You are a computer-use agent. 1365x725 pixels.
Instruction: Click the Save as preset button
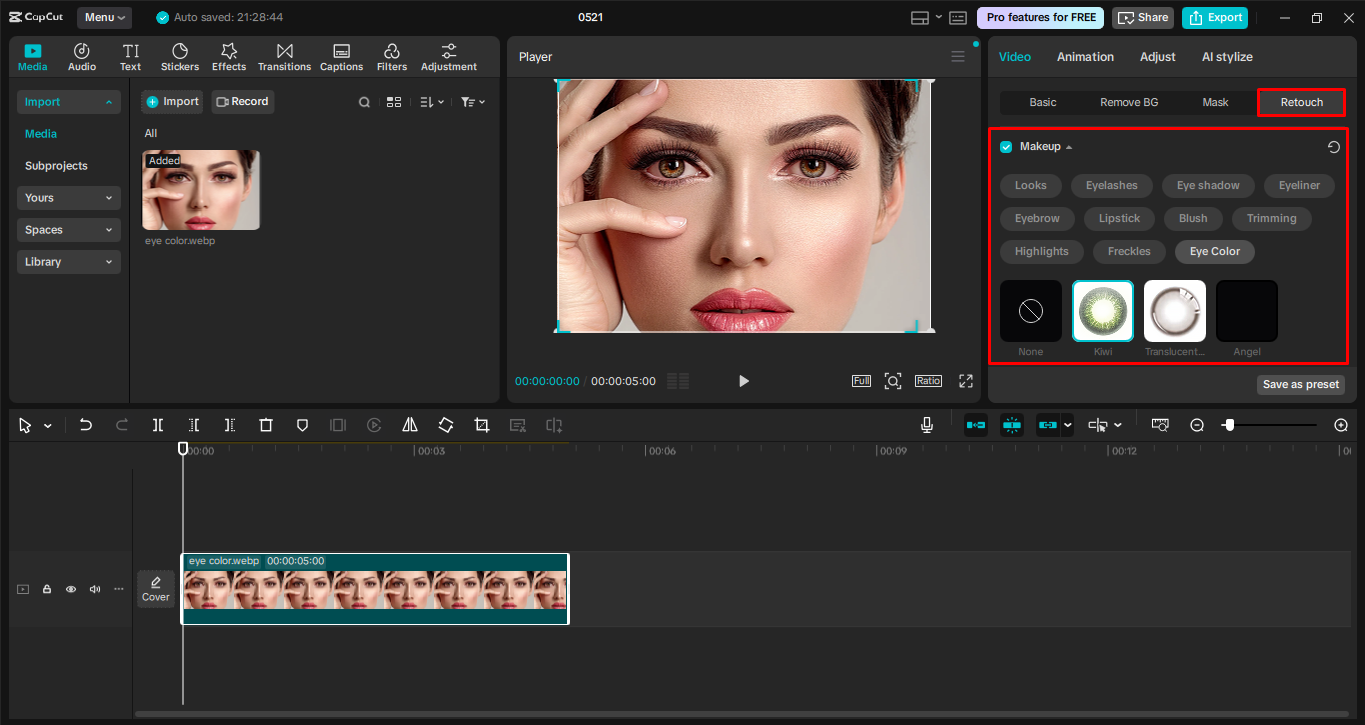[x=1300, y=384]
